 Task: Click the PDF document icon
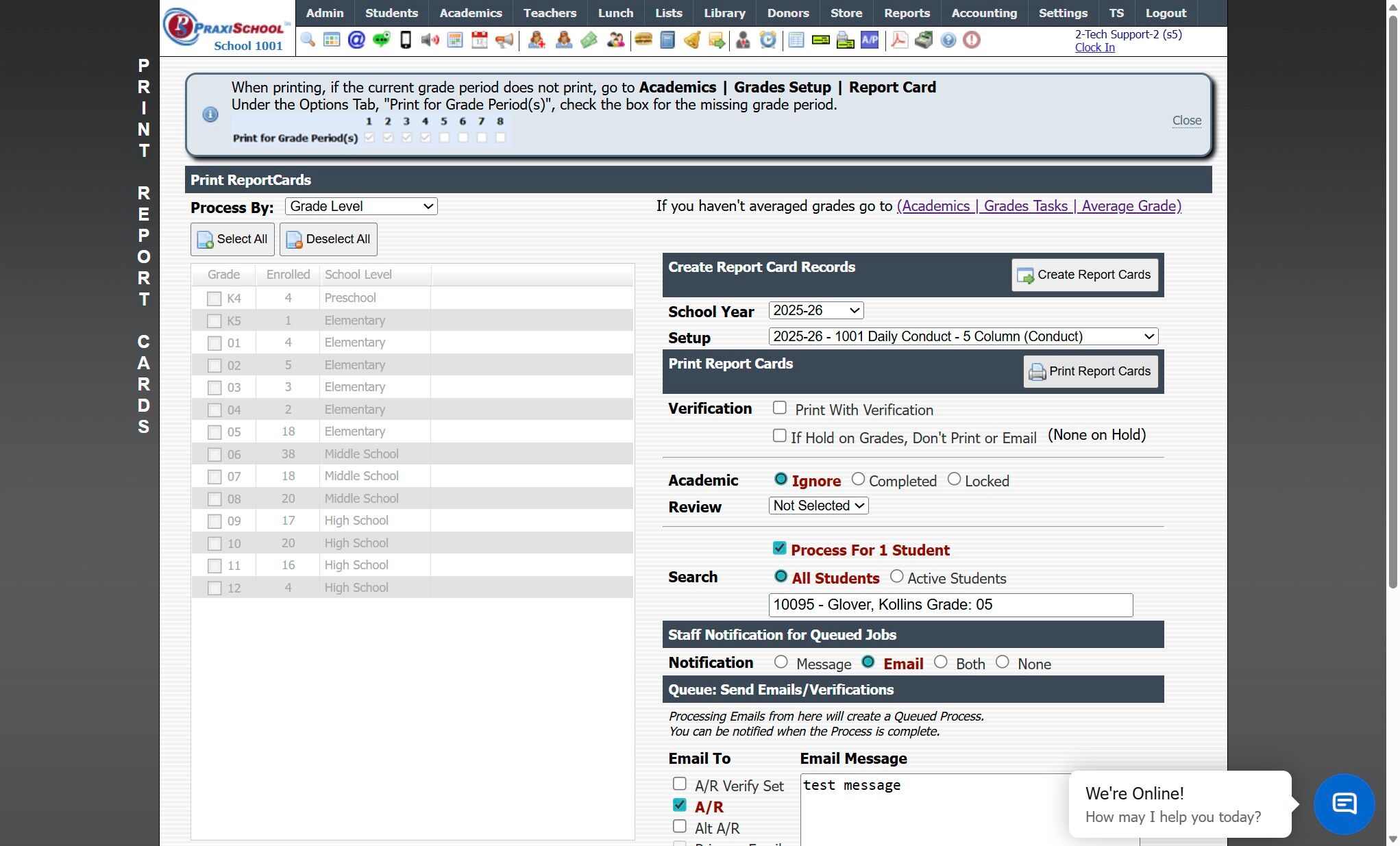point(899,40)
